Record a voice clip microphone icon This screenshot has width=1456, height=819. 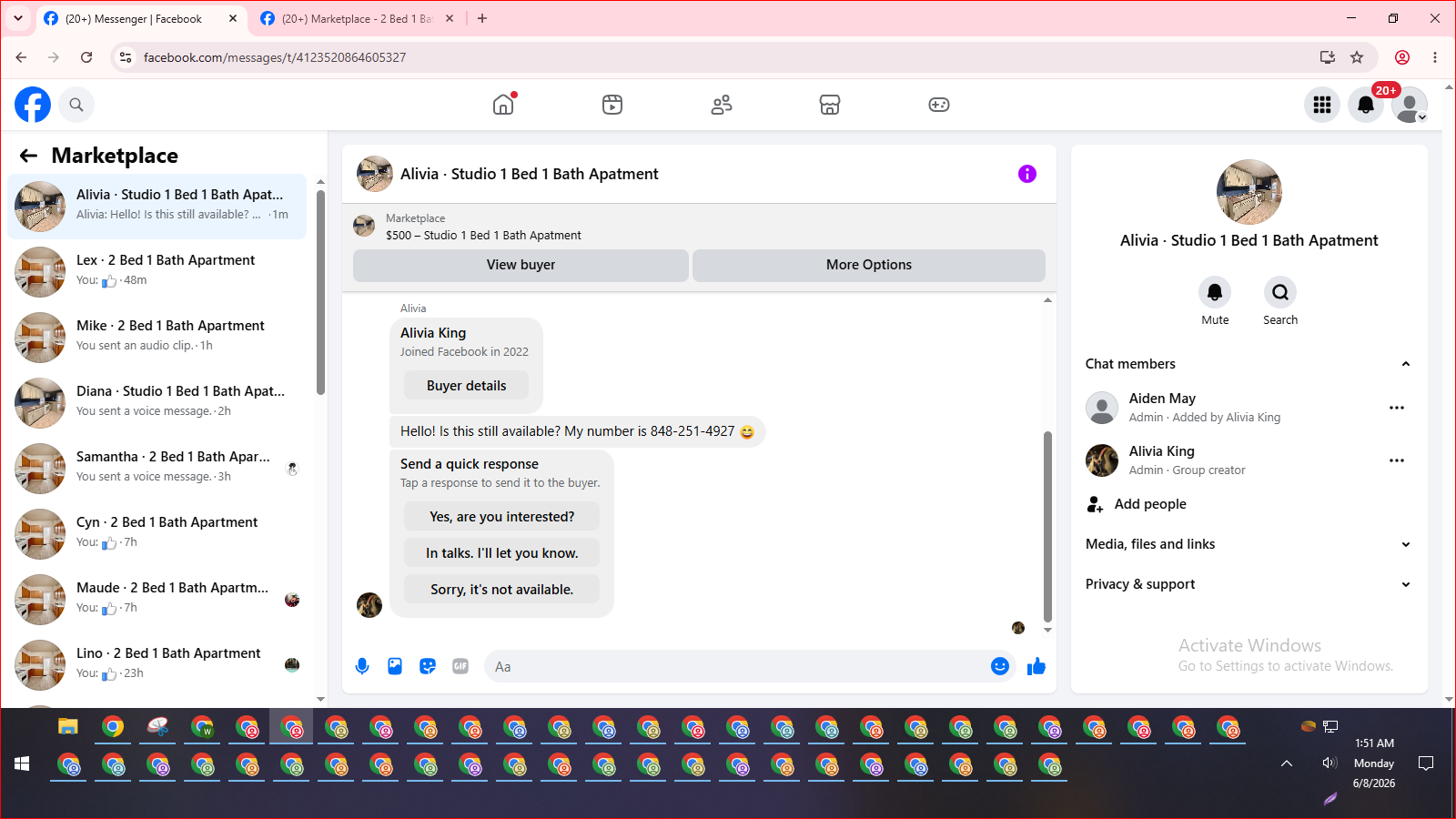(x=362, y=666)
